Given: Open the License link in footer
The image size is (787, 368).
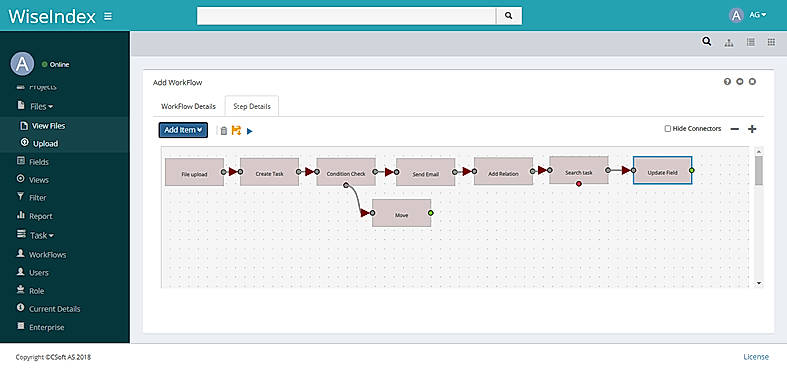Looking at the screenshot, I should 756,357.
